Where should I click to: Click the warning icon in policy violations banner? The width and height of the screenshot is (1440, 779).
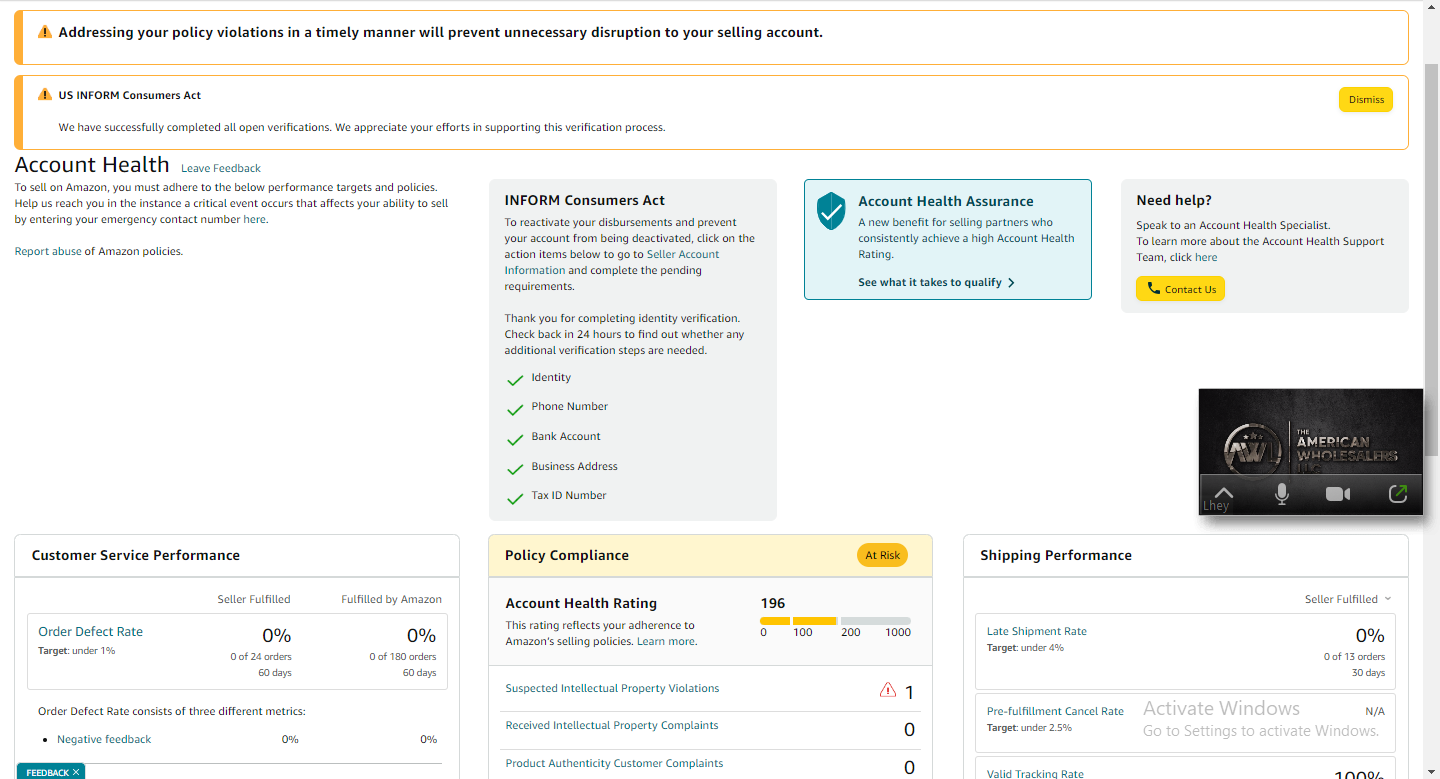(x=44, y=32)
